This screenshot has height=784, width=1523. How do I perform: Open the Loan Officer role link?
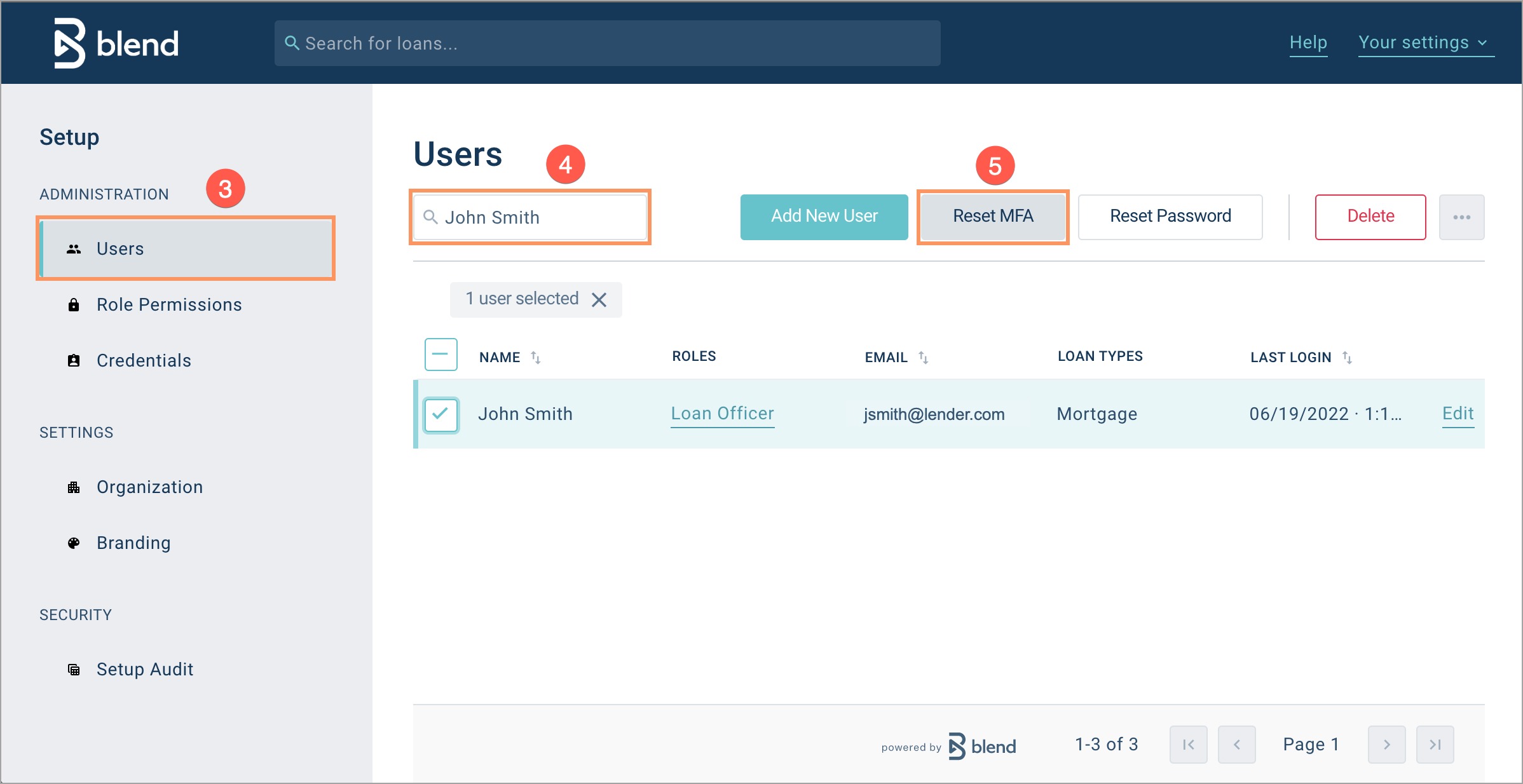point(722,414)
